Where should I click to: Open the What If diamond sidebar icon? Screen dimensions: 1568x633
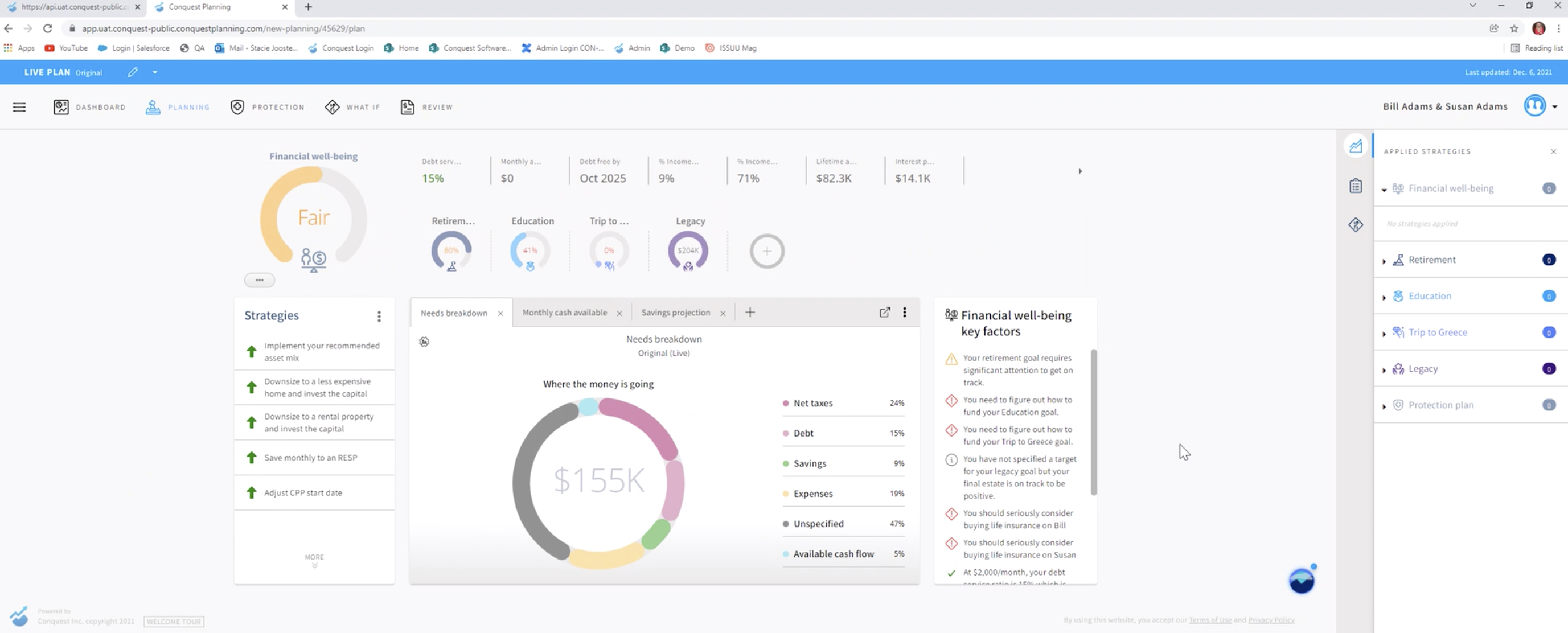coord(1356,225)
